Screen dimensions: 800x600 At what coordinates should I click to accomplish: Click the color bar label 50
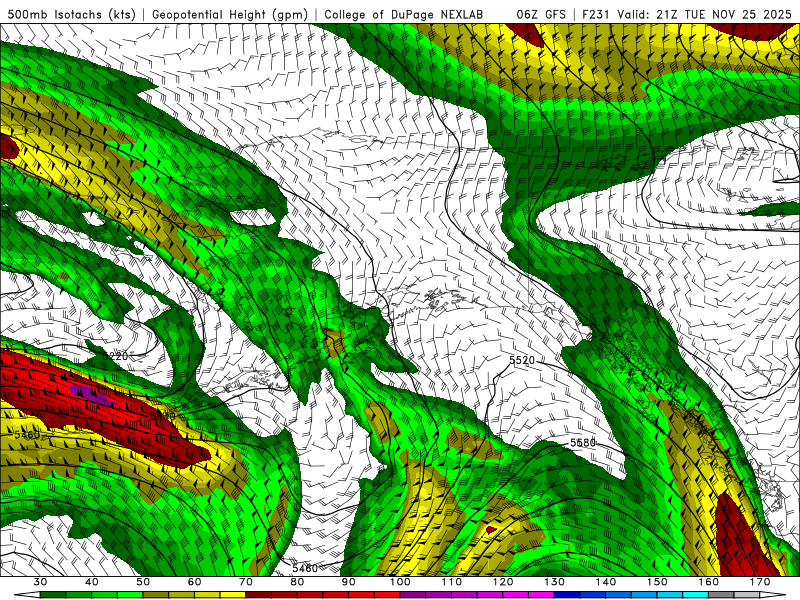tap(143, 582)
